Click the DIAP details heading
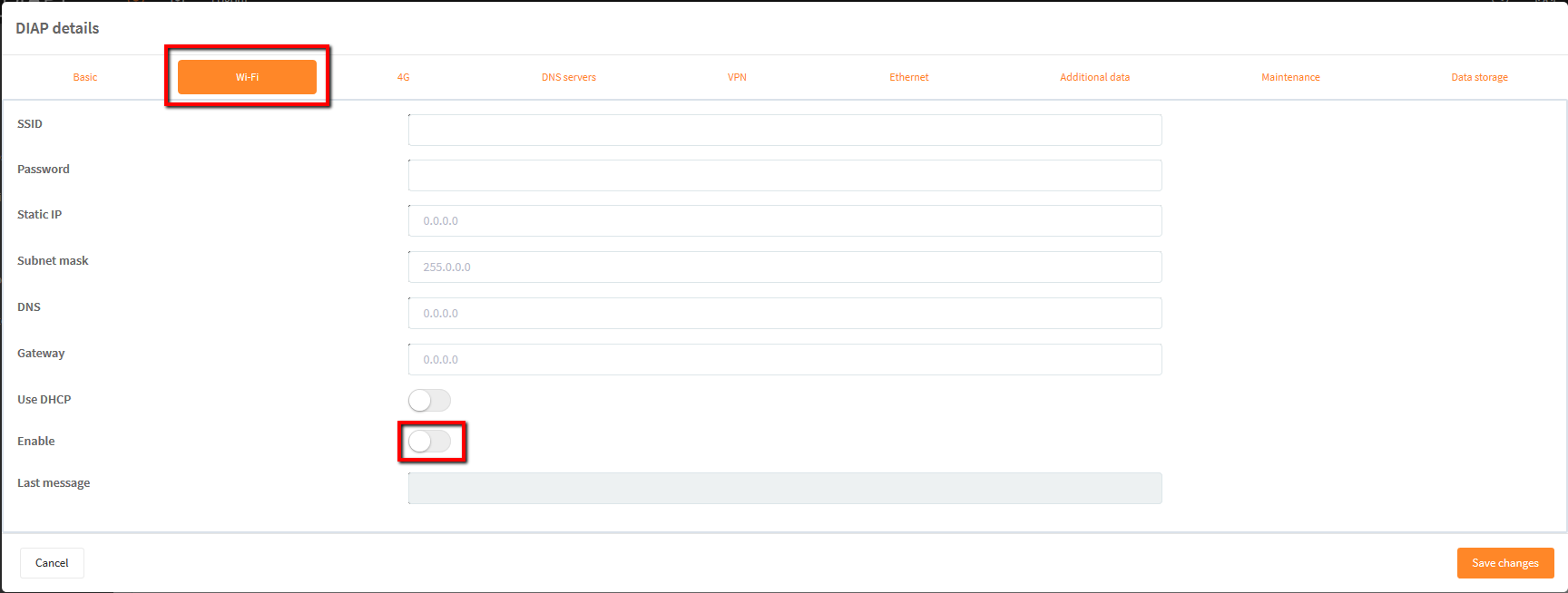 coord(57,28)
